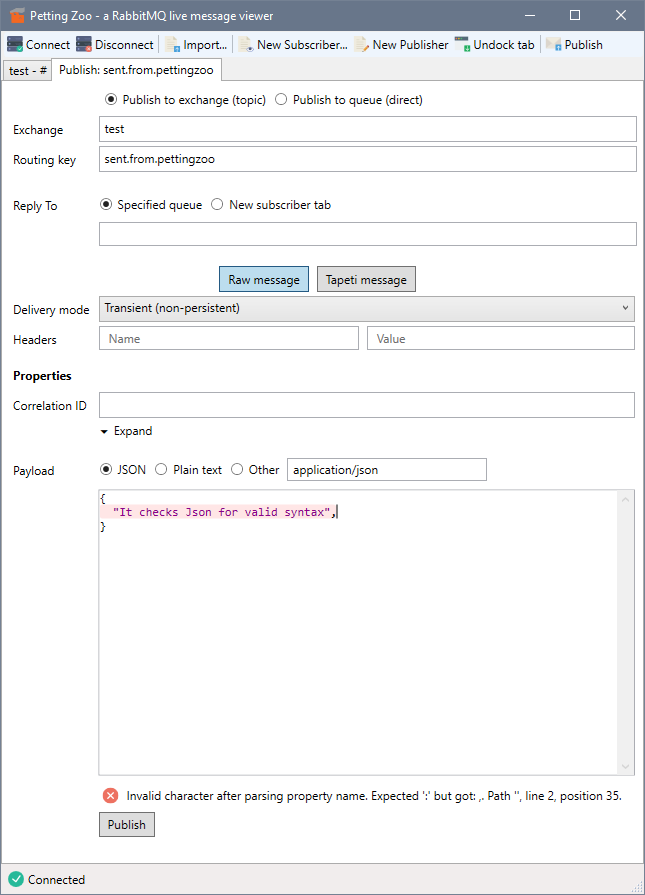Click the Correlation ID field
Image resolution: width=645 pixels, height=895 pixels.
[x=366, y=405]
